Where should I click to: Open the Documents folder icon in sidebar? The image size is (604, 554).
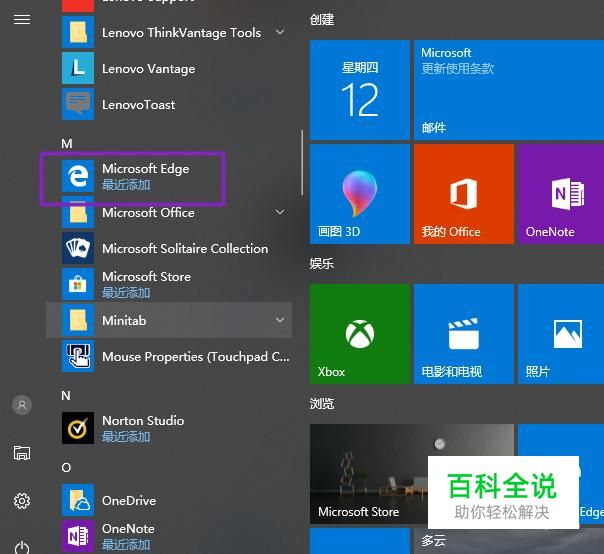22,453
